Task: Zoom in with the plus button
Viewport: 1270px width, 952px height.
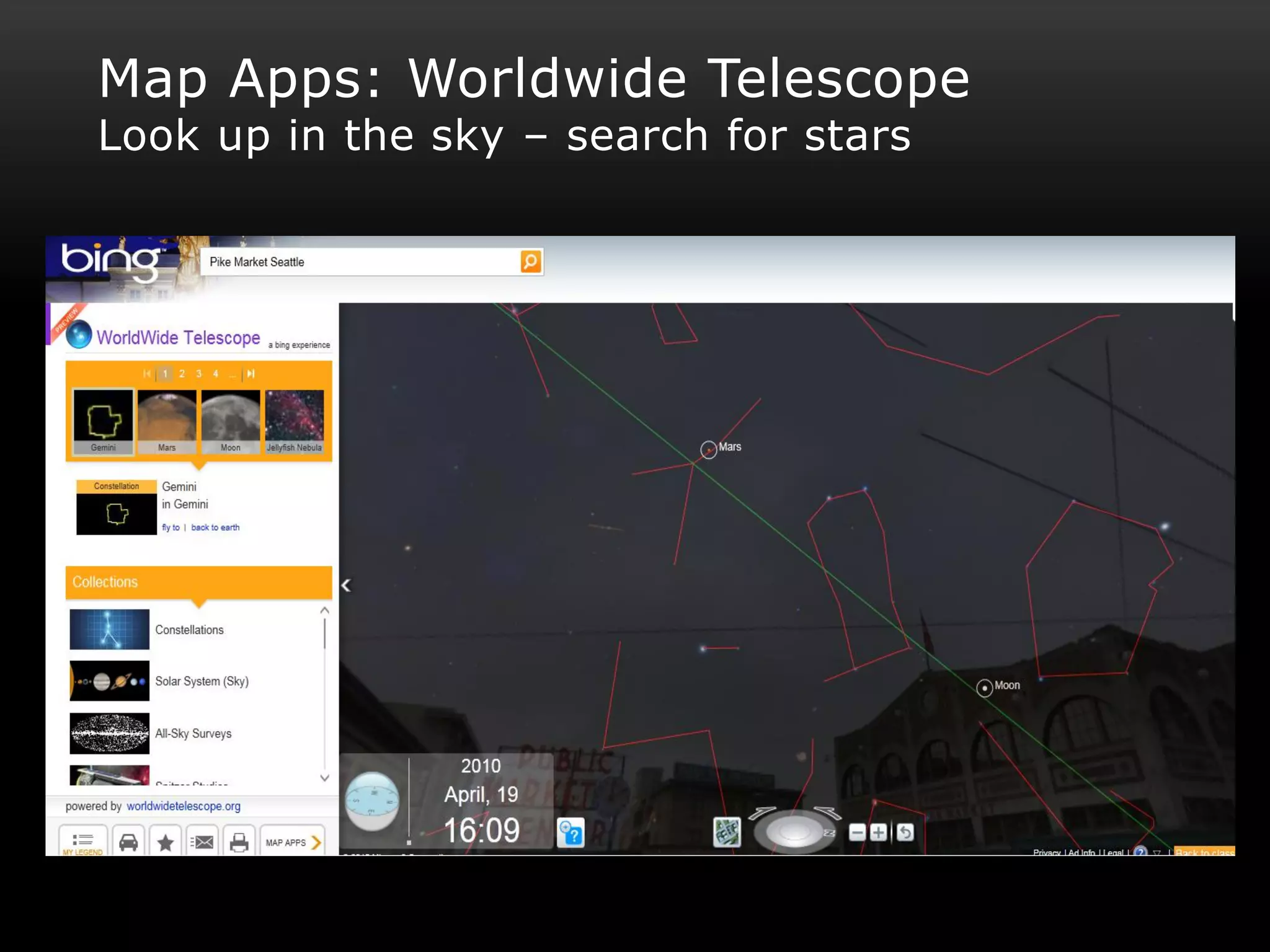Action: tap(878, 832)
